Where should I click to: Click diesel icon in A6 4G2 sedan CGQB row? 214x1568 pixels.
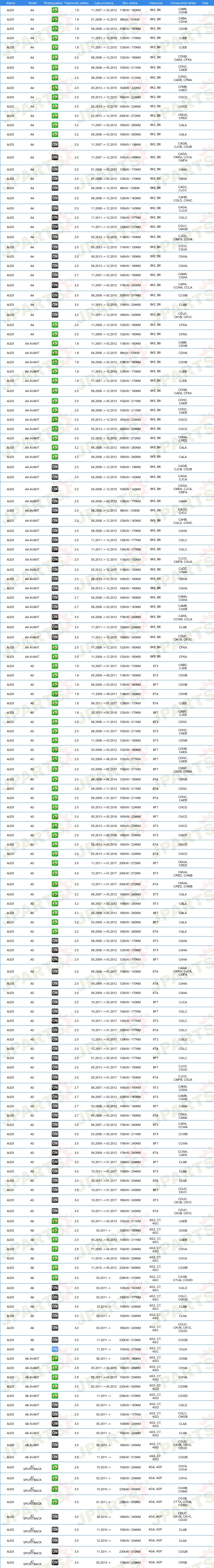[x=55, y=1340]
